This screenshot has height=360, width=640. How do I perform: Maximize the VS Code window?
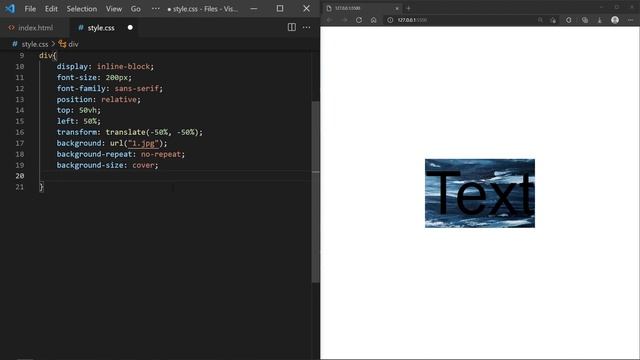280,9
